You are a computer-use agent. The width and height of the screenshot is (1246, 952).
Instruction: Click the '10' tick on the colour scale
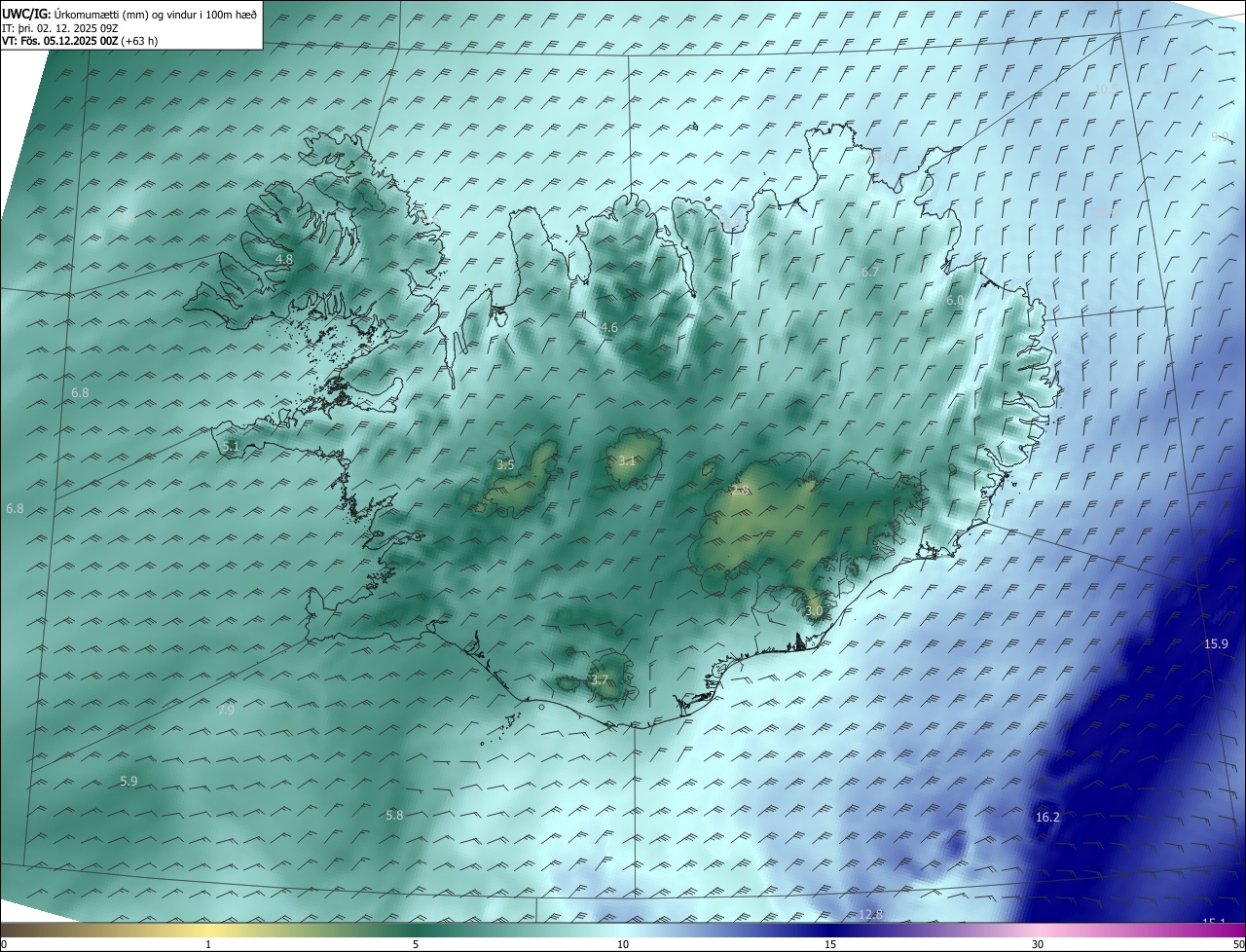[623, 945]
